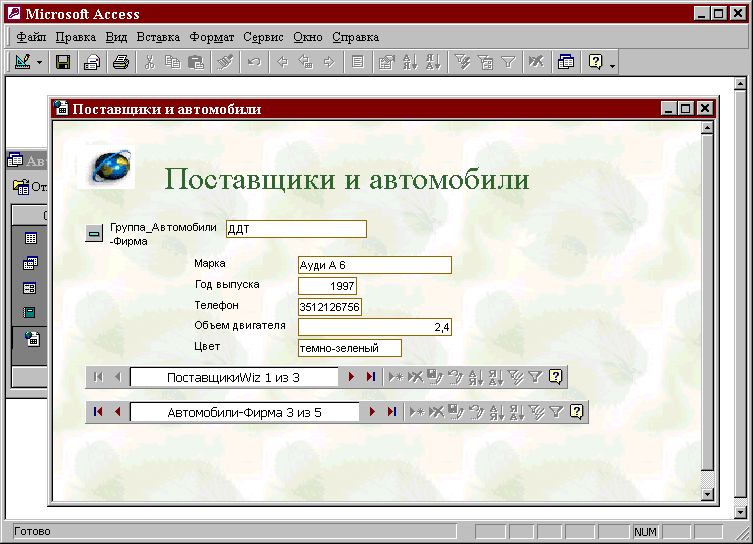This screenshot has height=544, width=753.
Task: Click the paste clipboard icon
Action: click(196, 62)
